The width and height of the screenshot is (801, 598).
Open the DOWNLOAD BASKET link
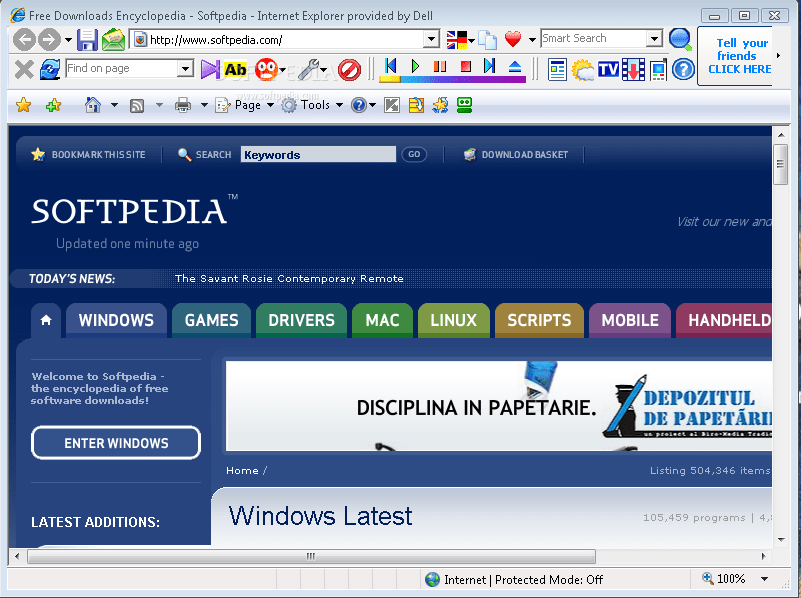pyautogui.click(x=516, y=154)
